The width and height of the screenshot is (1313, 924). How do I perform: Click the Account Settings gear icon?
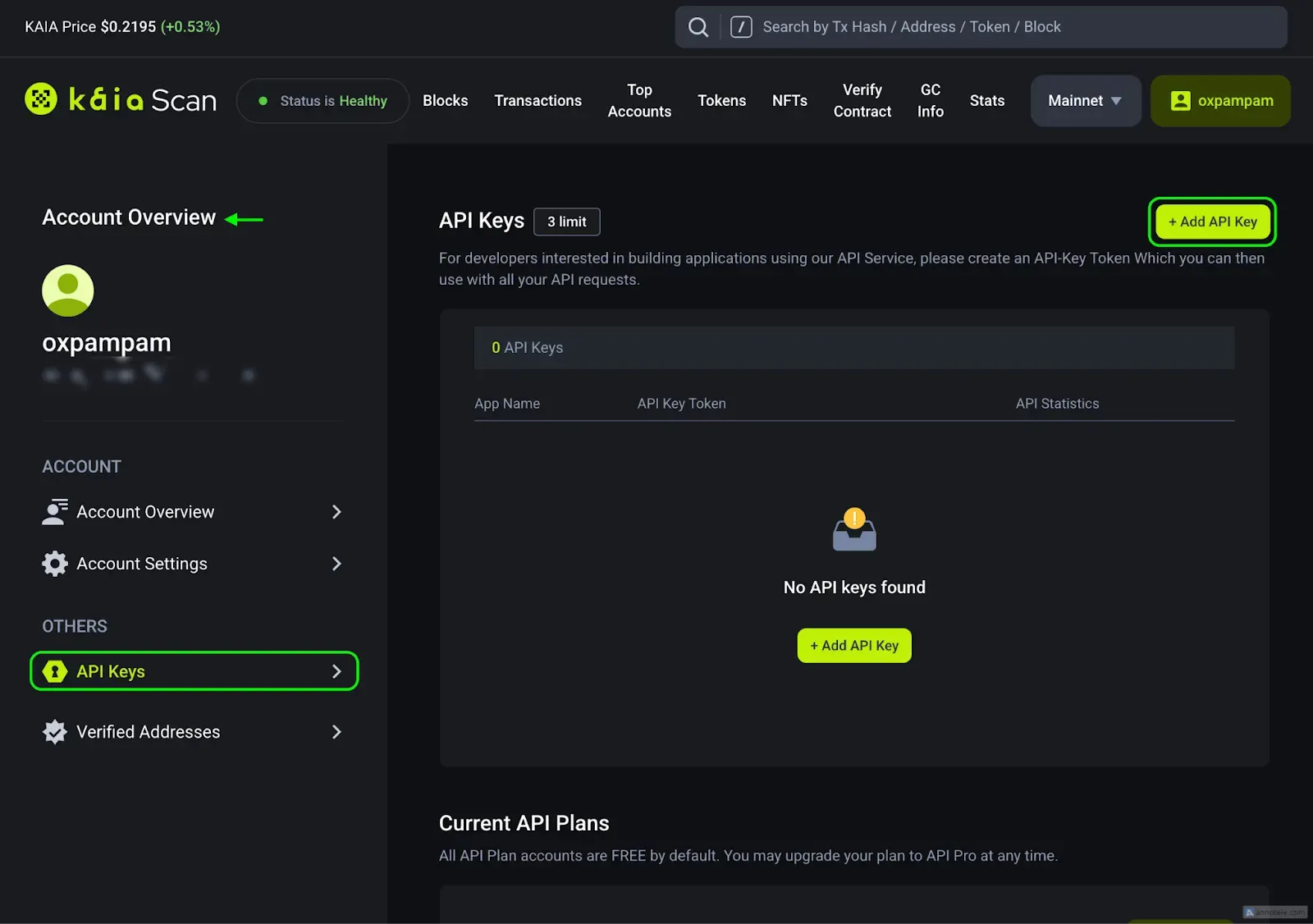[54, 564]
